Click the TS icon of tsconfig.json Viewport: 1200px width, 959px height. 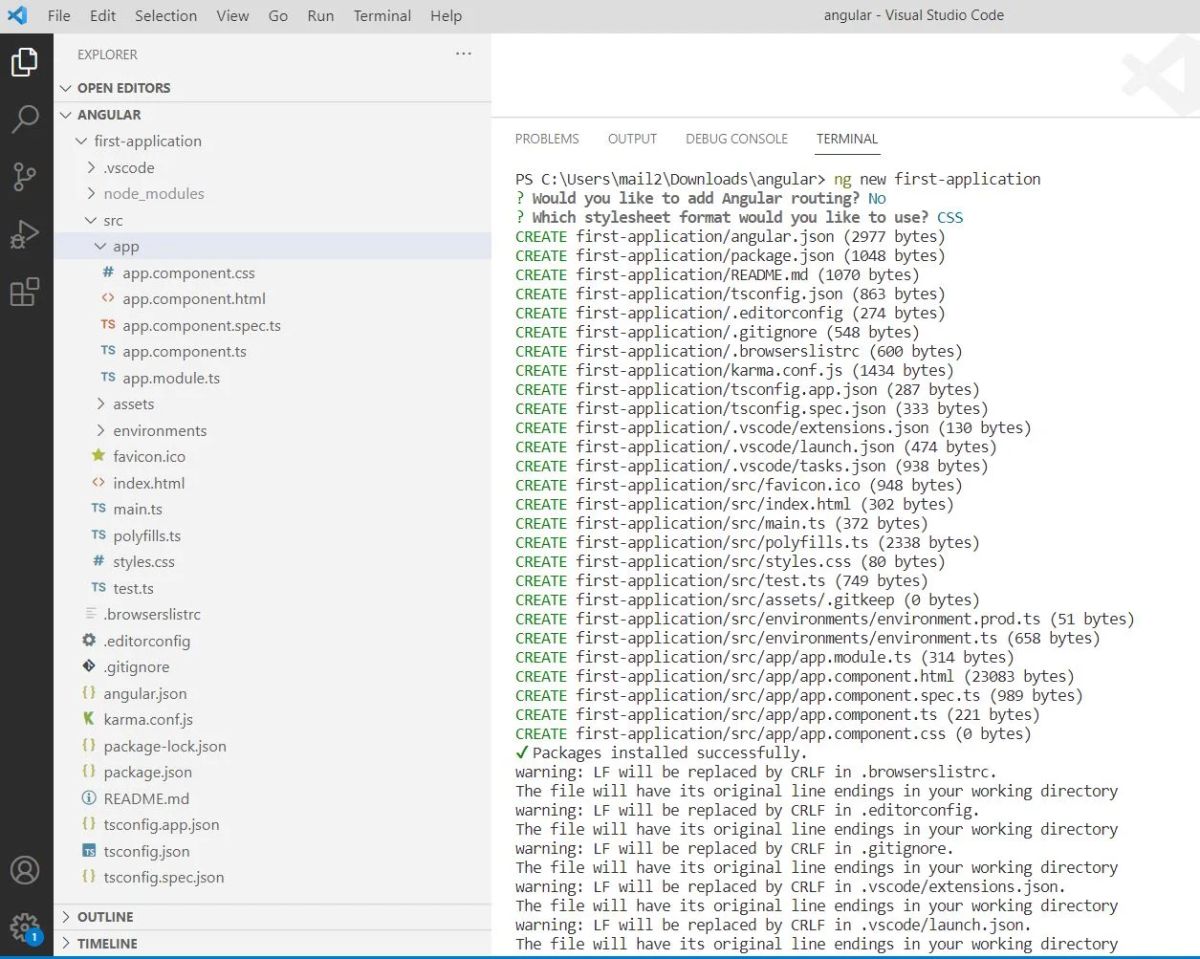[x=89, y=851]
